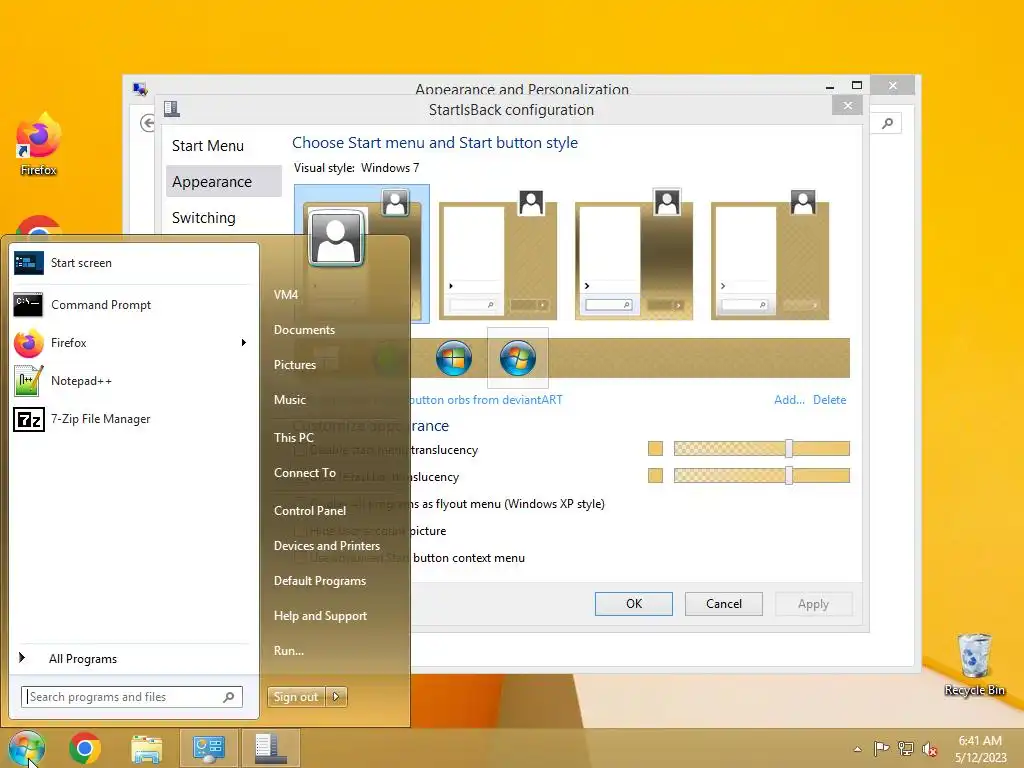Click the muted volume tray icon
The image size is (1024, 768).
pos(930,748)
